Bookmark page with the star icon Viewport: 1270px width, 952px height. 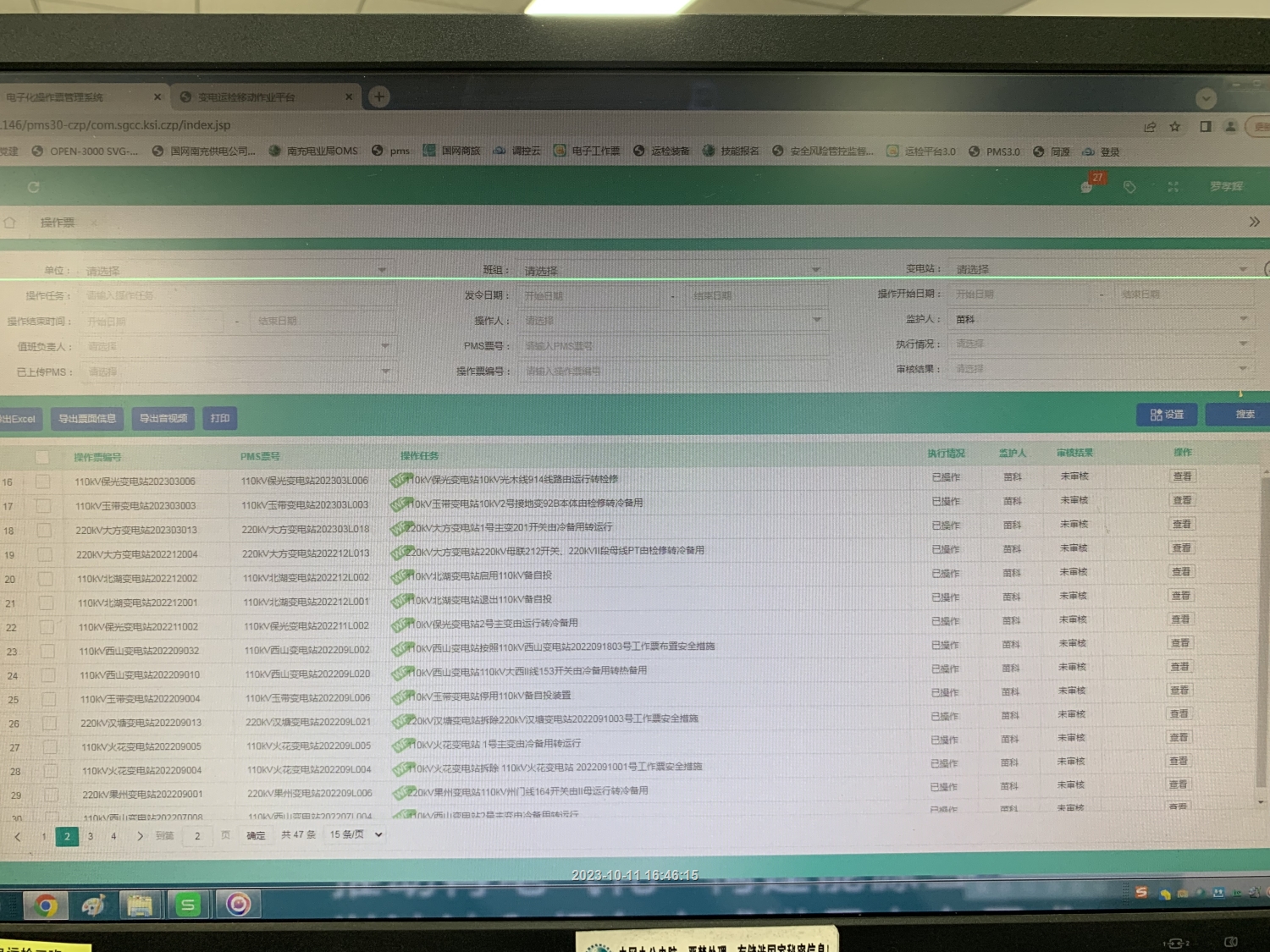[1175, 127]
